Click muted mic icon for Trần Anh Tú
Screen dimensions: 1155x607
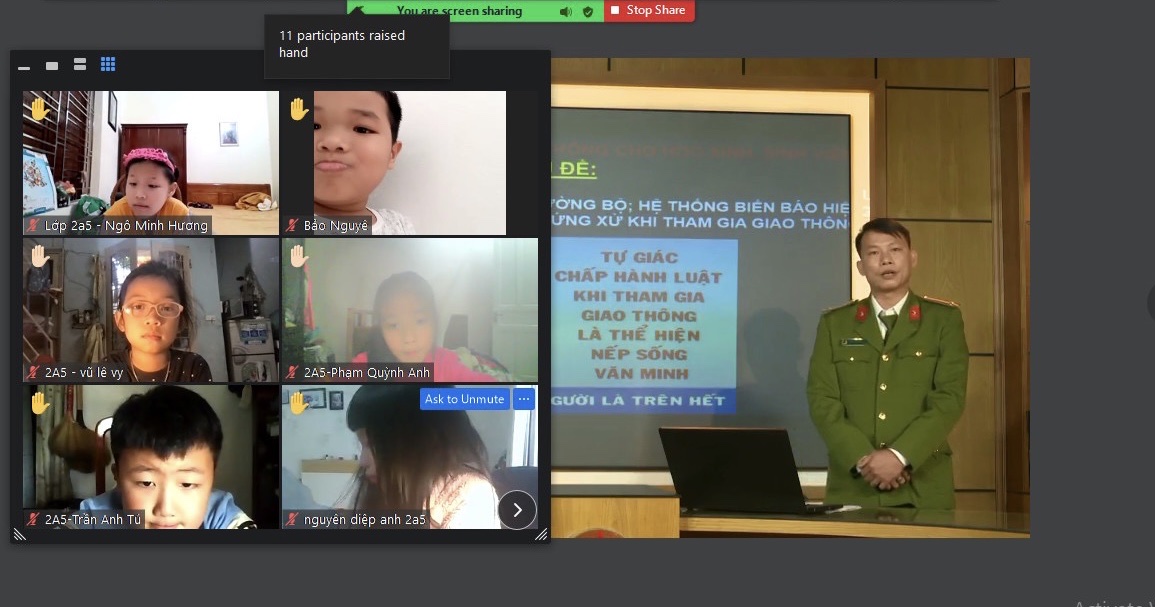[33, 520]
